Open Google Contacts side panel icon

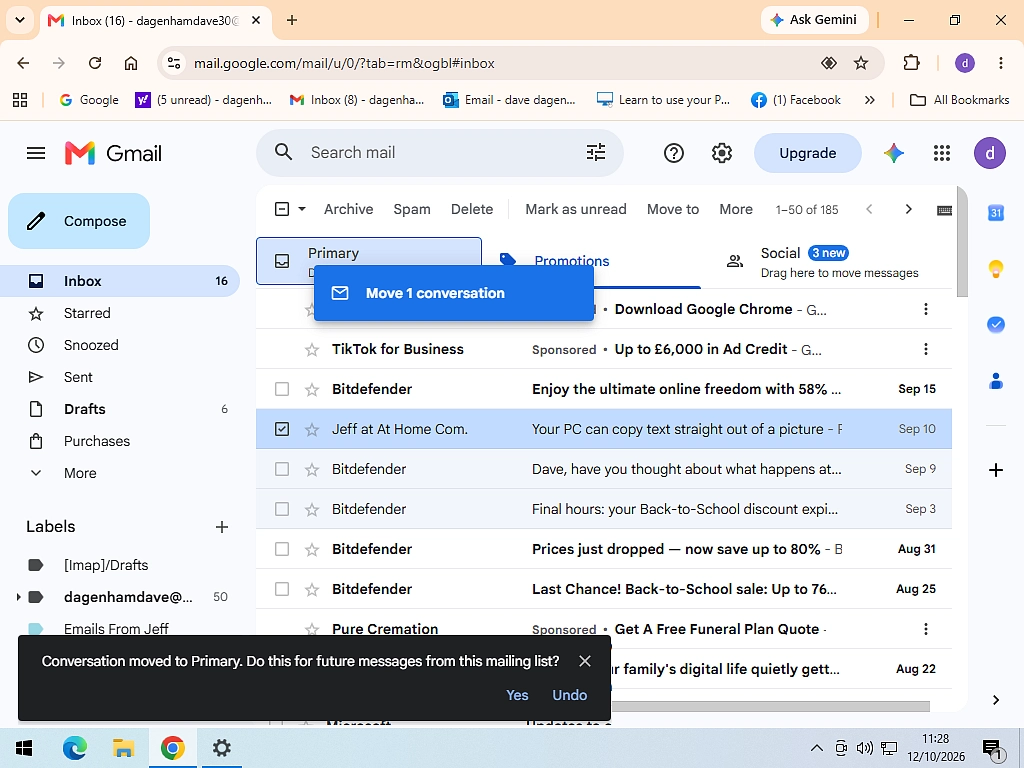point(995,381)
